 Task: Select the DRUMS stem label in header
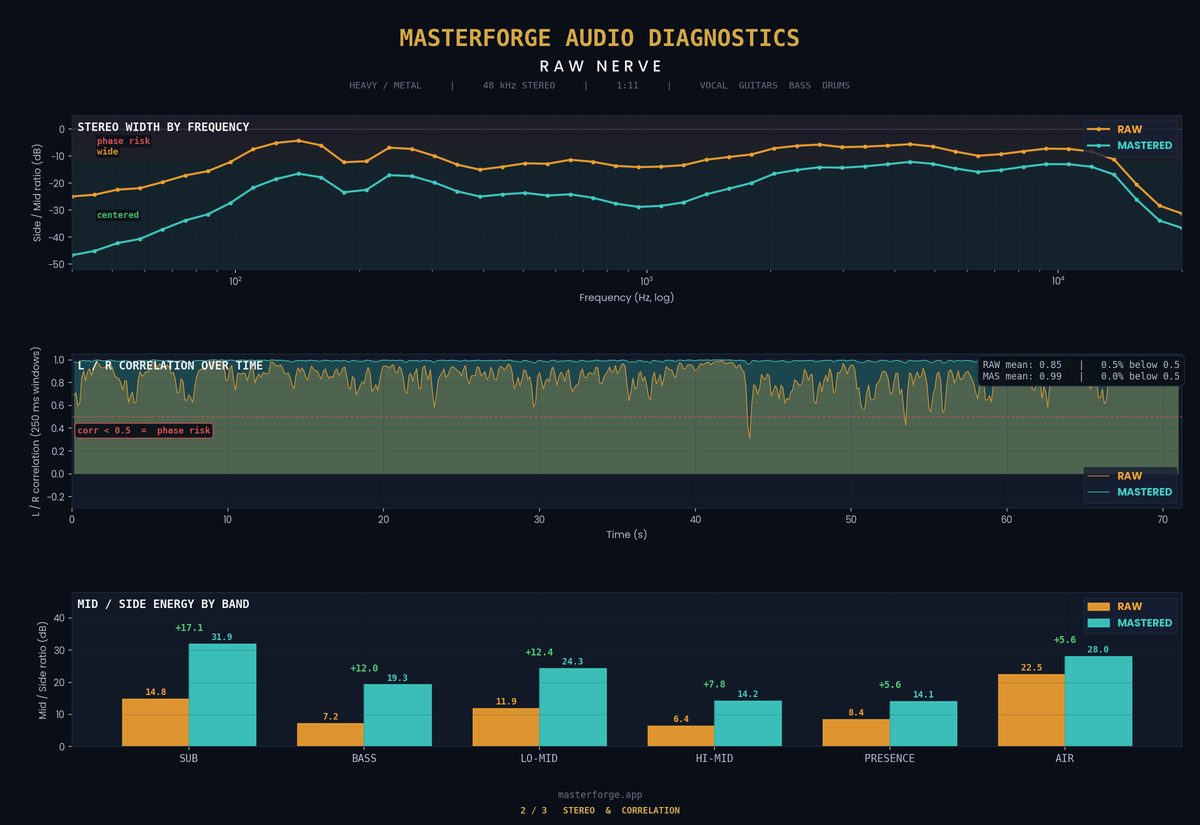[835, 86]
